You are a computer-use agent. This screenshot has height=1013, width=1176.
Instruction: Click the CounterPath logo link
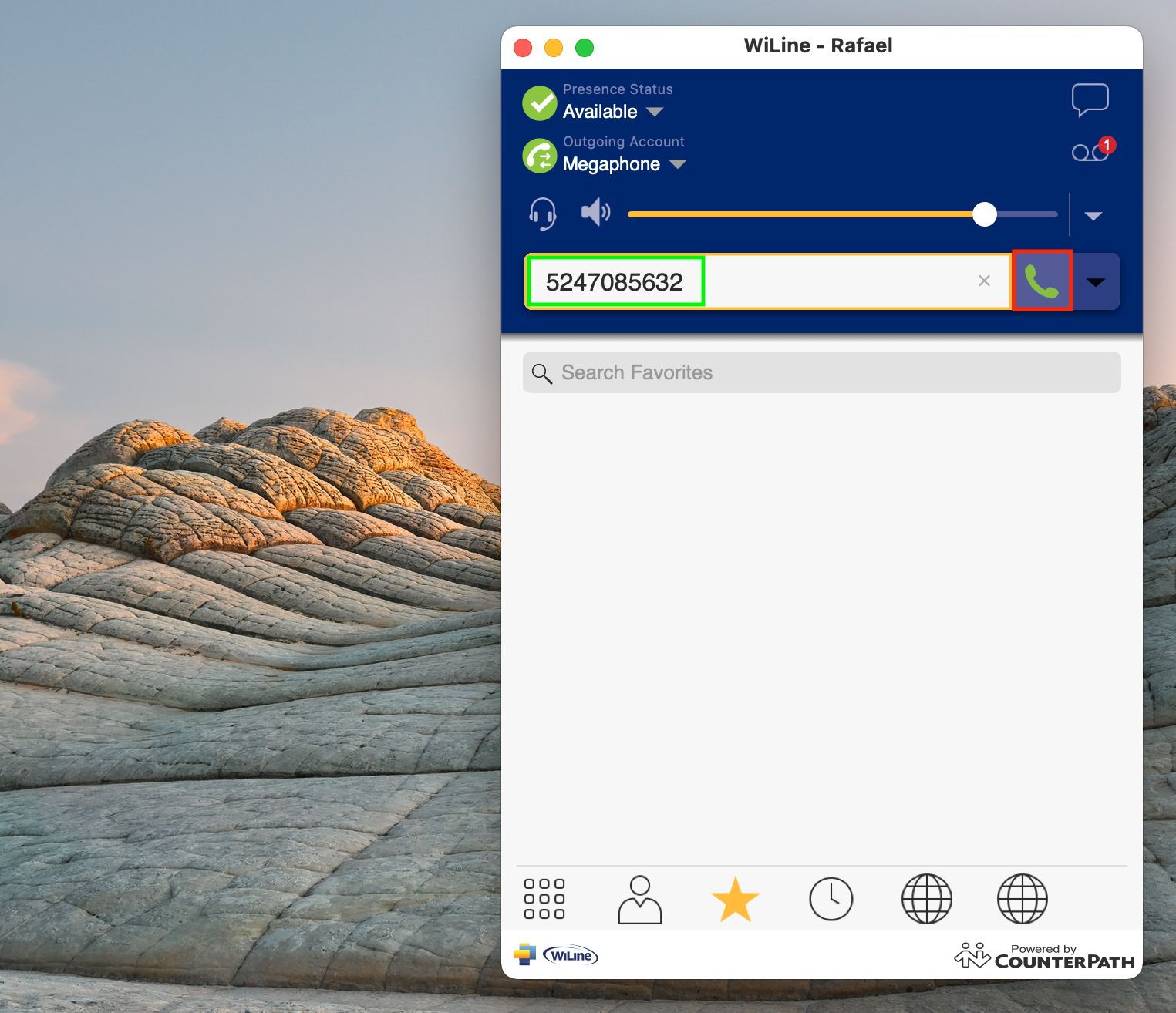tap(1045, 956)
